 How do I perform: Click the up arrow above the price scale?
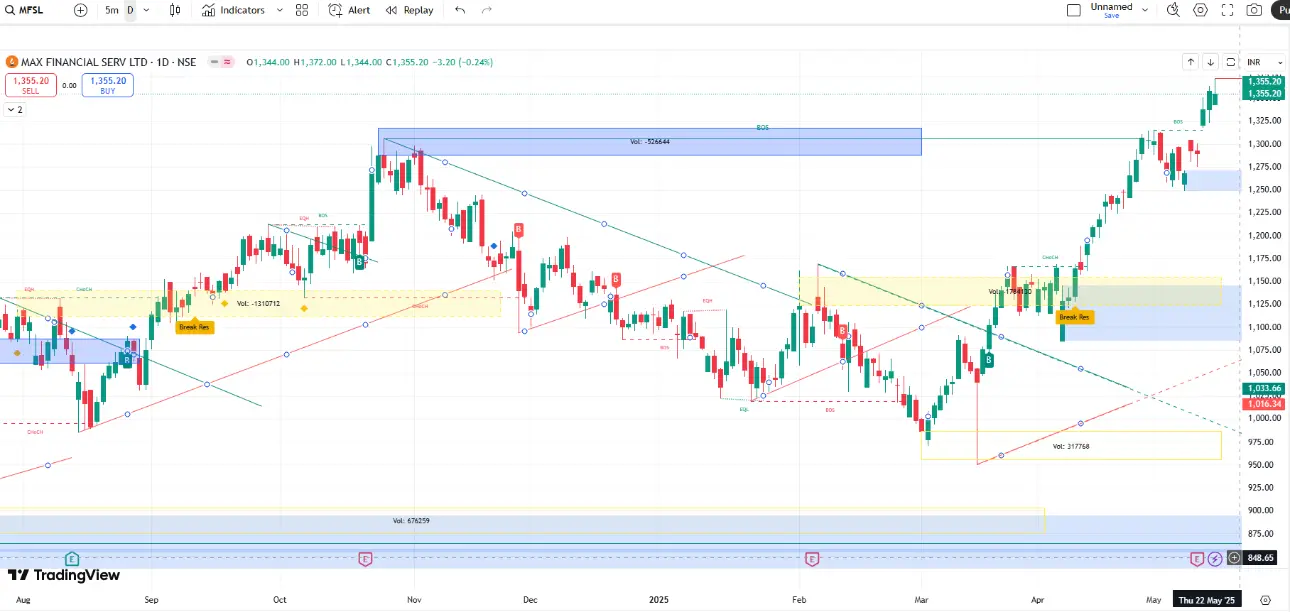point(1190,62)
